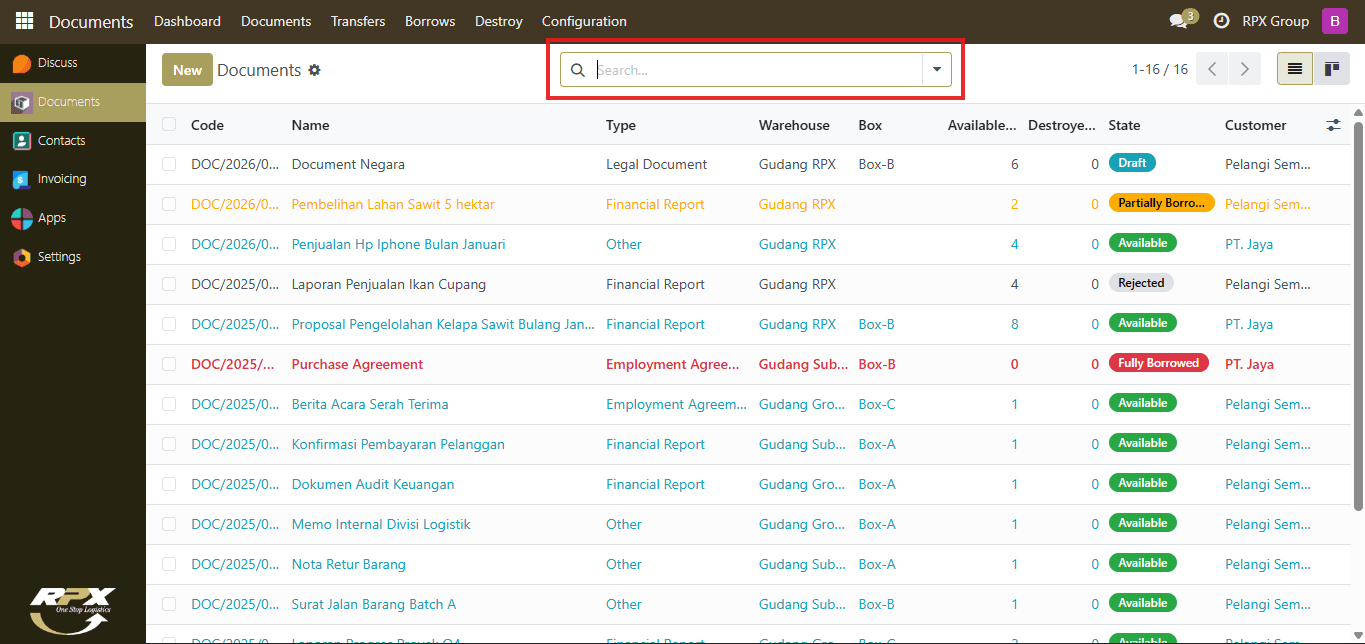Go to previous page arrow
Image resolution: width=1365 pixels, height=644 pixels.
1212,69
